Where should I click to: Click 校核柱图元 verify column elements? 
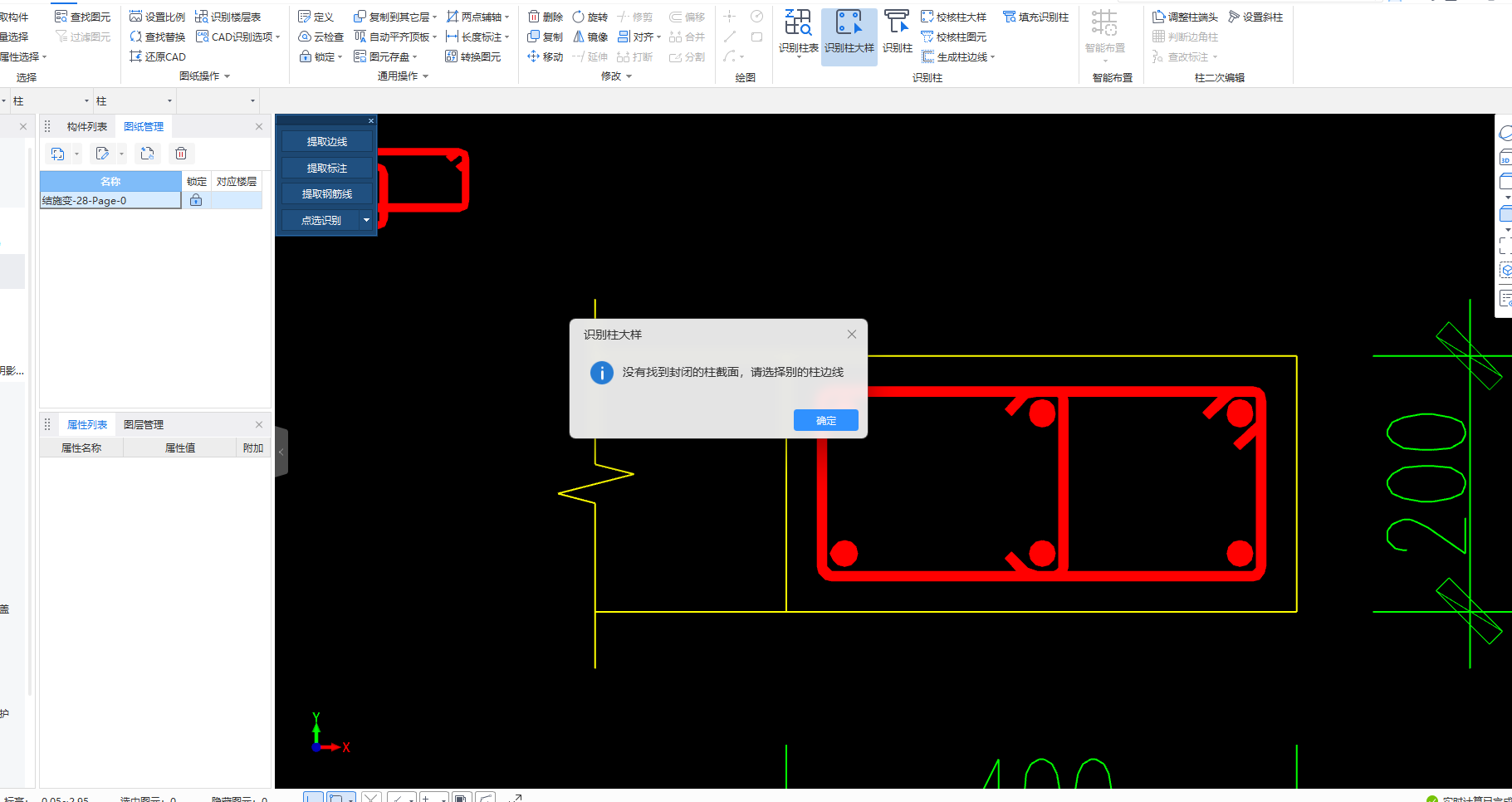(x=953, y=37)
